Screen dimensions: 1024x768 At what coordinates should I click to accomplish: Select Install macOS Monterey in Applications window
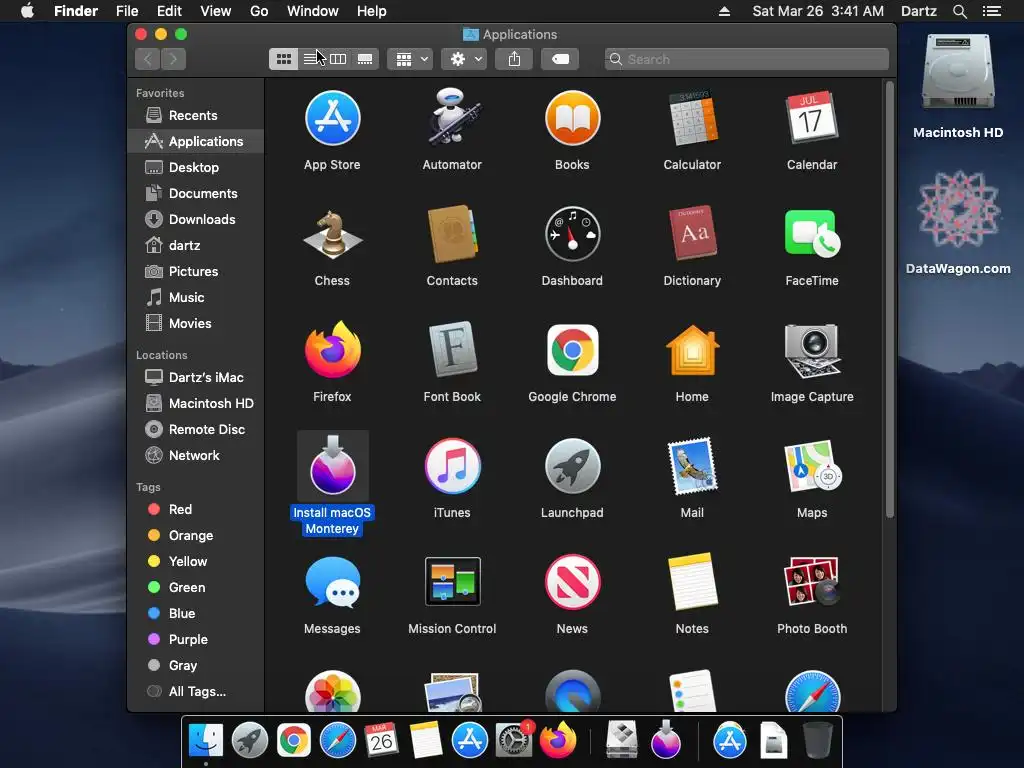332,466
